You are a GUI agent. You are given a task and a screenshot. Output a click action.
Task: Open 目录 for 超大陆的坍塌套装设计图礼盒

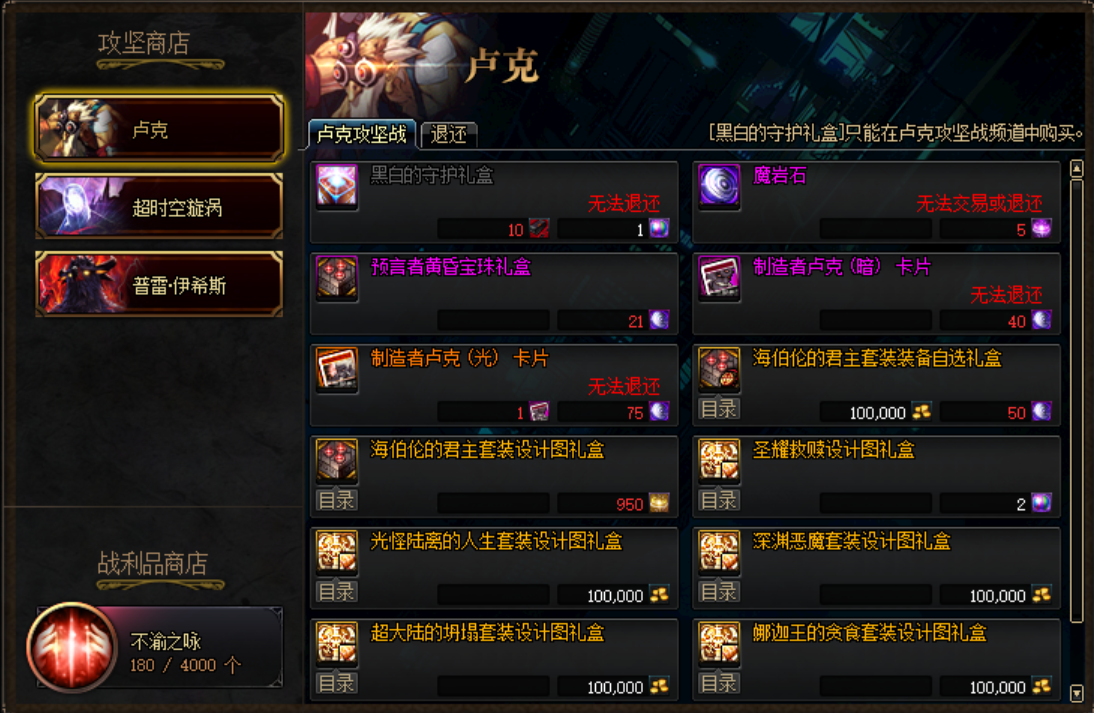point(336,683)
